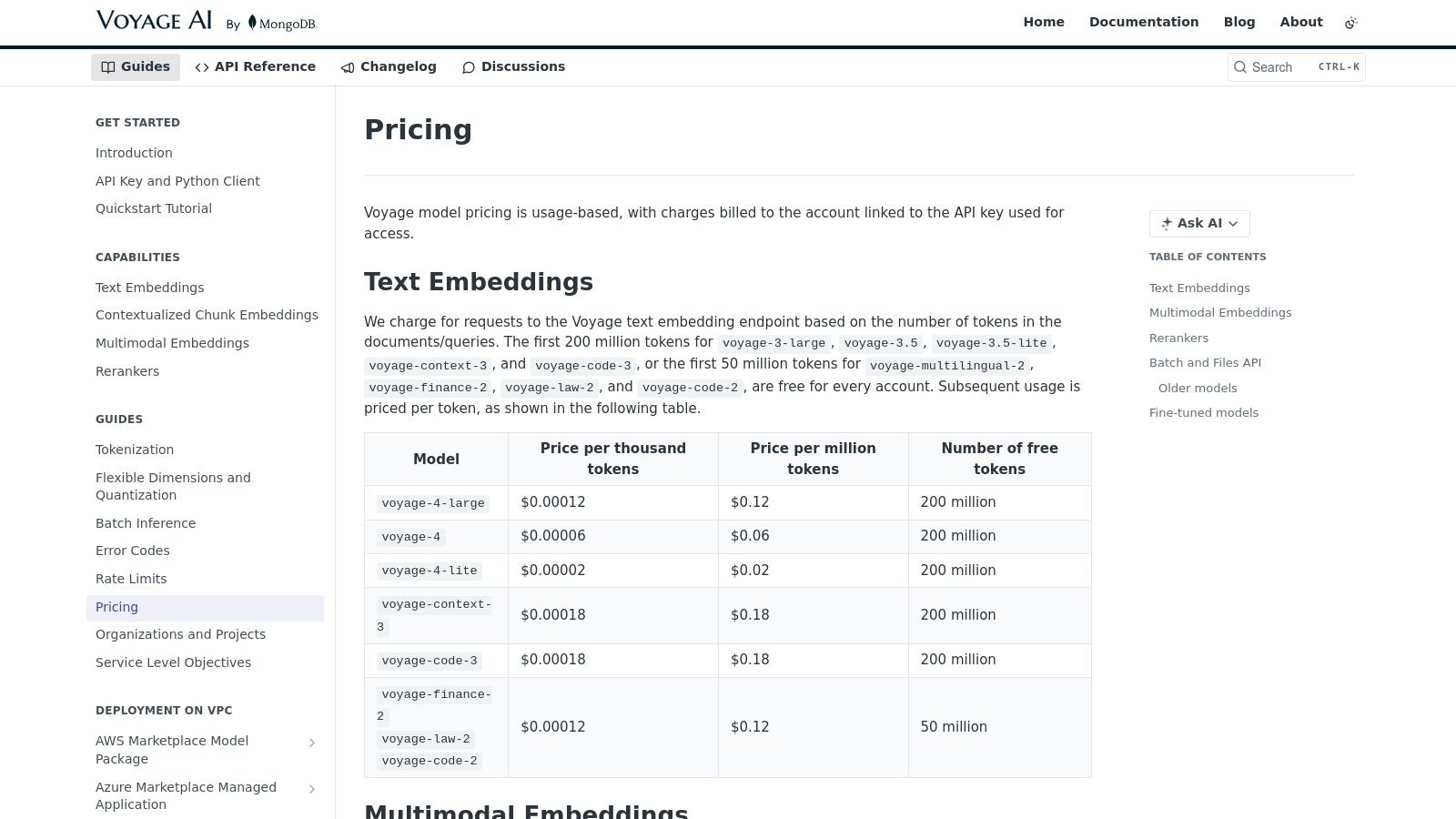Open Quickstart Tutorial in sidebar
This screenshot has height=819, width=1456.
(154, 208)
